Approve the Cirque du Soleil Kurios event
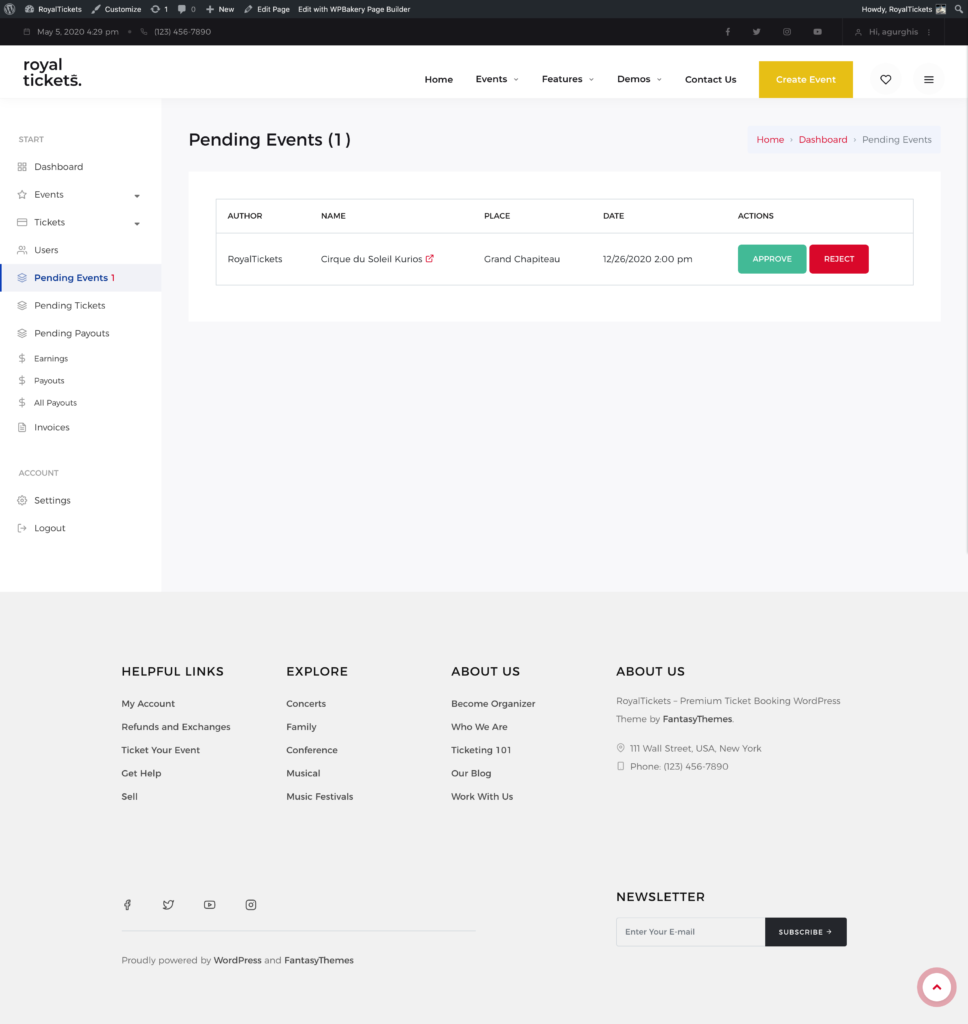Viewport: 968px width, 1024px height. (772, 259)
